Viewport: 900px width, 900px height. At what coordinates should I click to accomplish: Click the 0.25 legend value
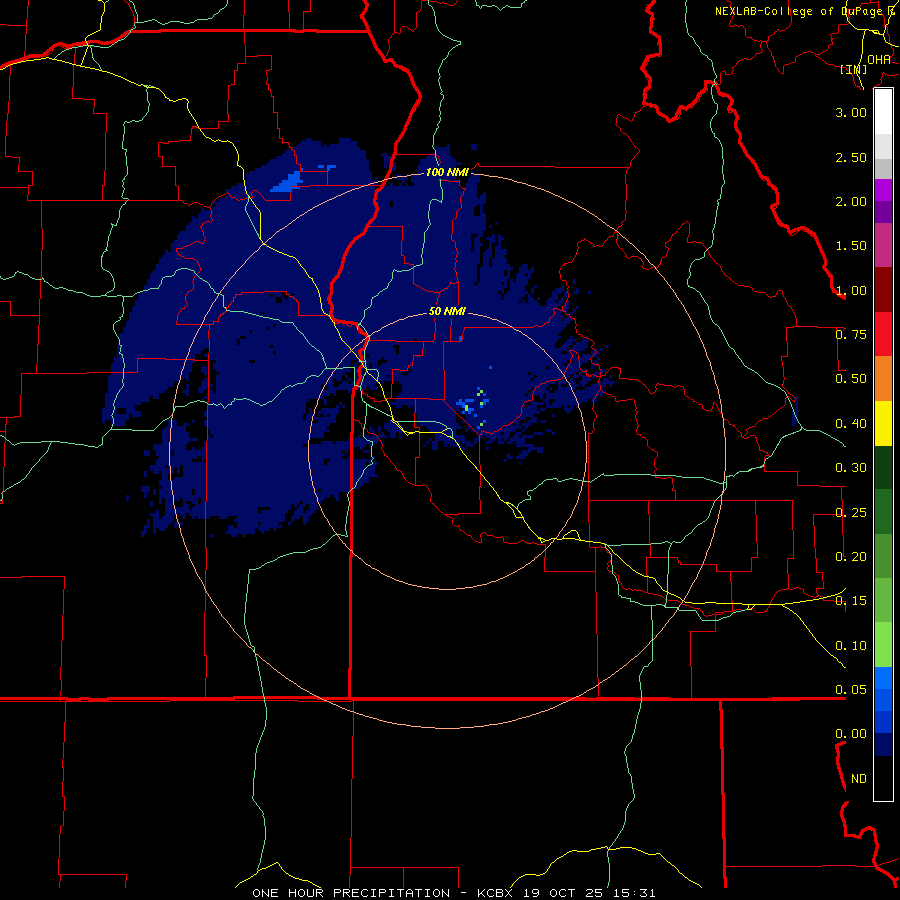pos(851,513)
